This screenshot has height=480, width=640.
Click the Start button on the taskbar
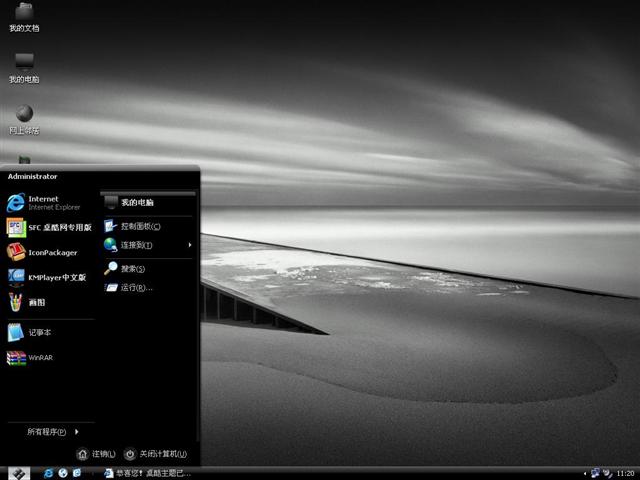(18, 472)
